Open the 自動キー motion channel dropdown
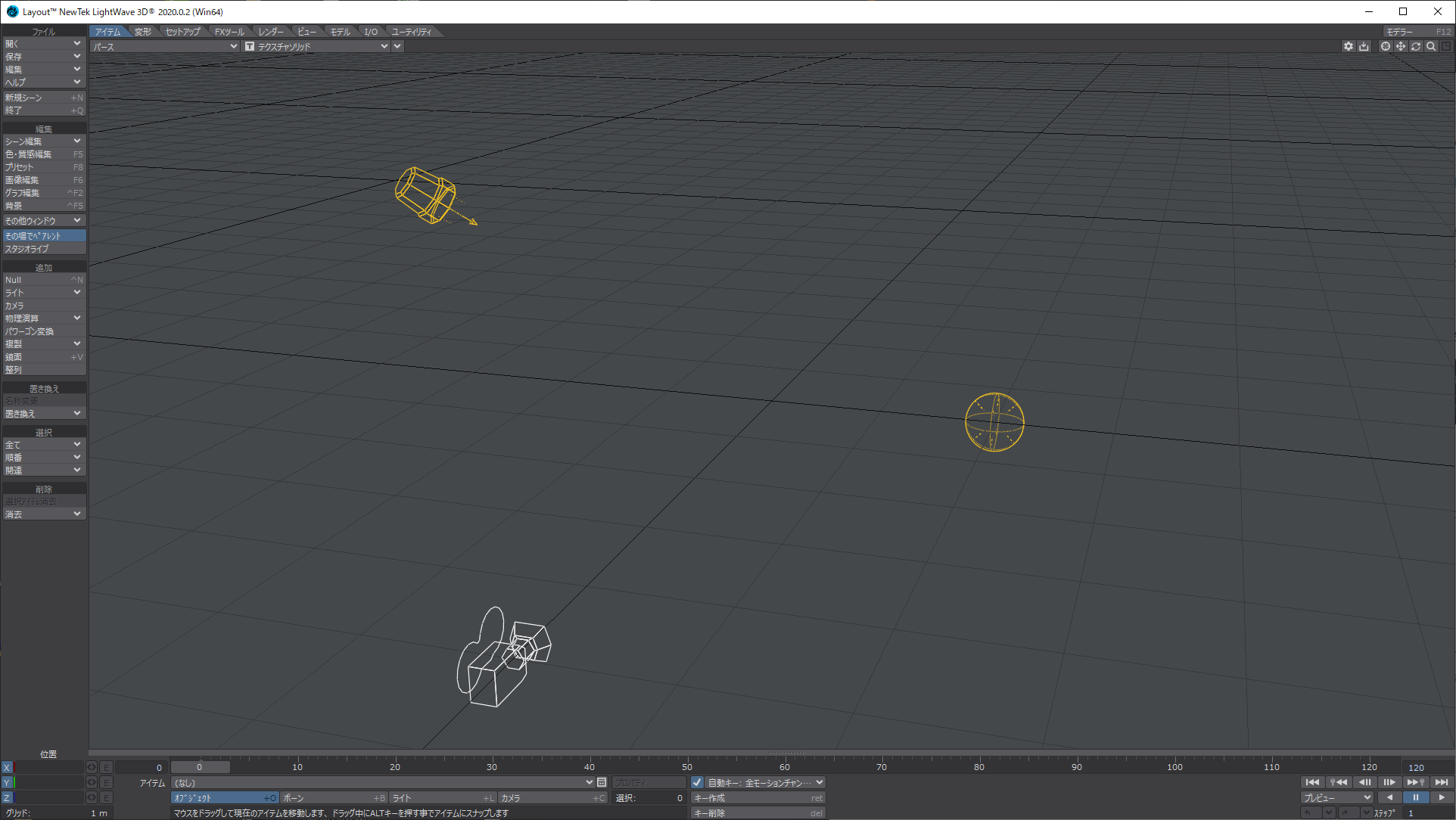1456x820 pixels. [x=765, y=782]
